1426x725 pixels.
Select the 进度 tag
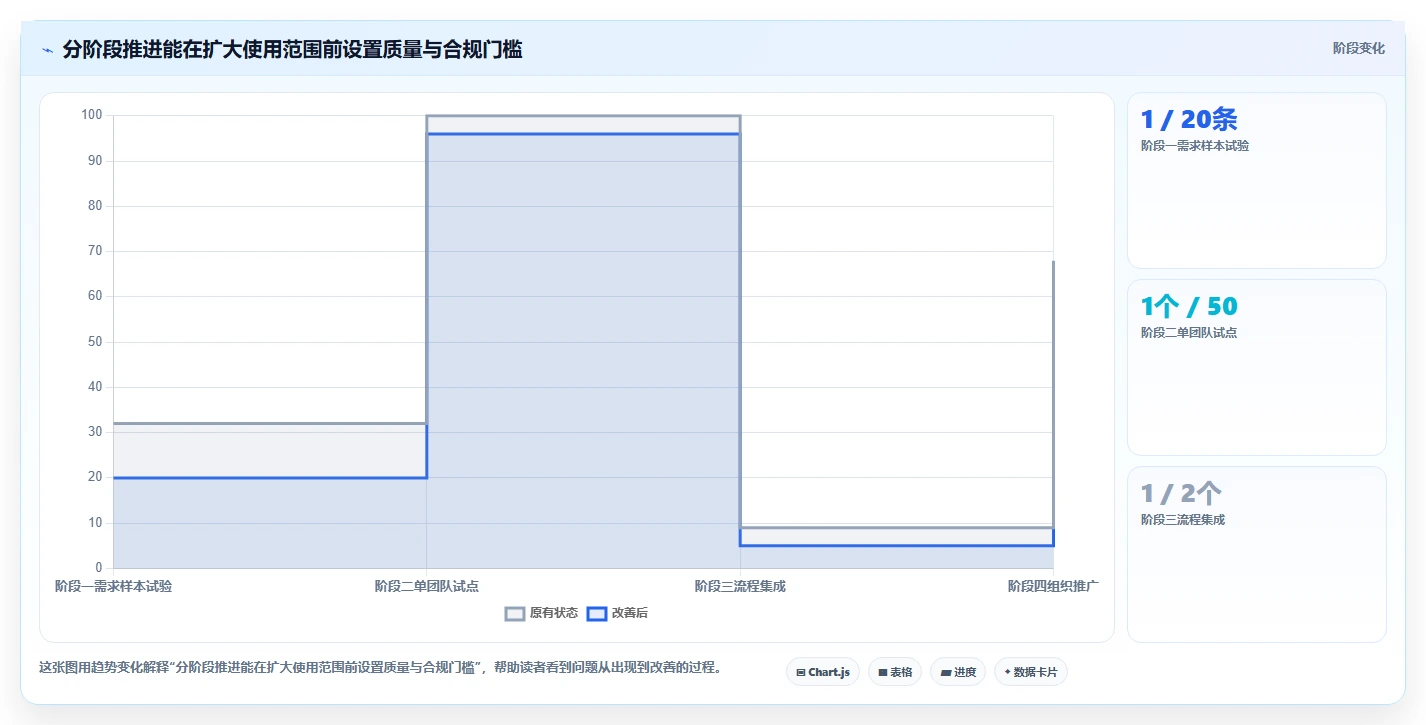(x=958, y=672)
